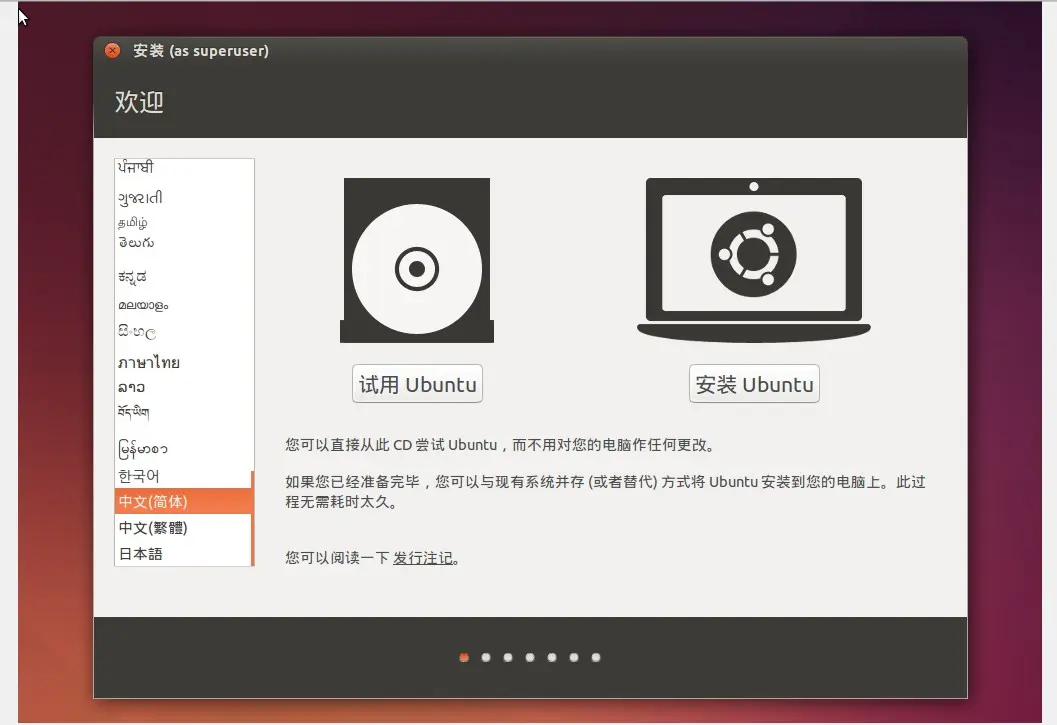Screen dimensions: 1057x725
Task: Select ภาษาไทย in the language list
Action: coord(183,362)
